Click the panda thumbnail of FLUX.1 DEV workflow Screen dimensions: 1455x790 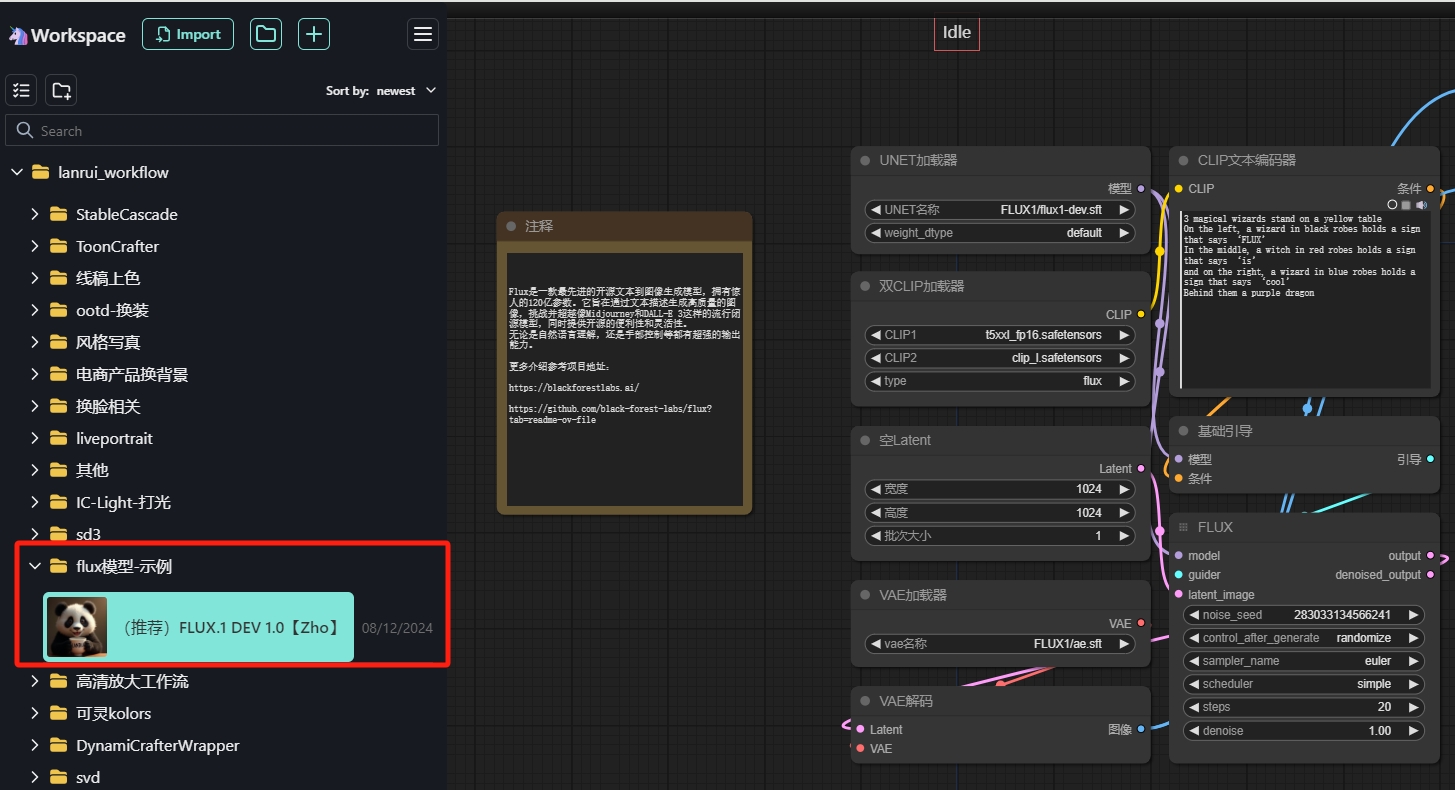point(77,627)
